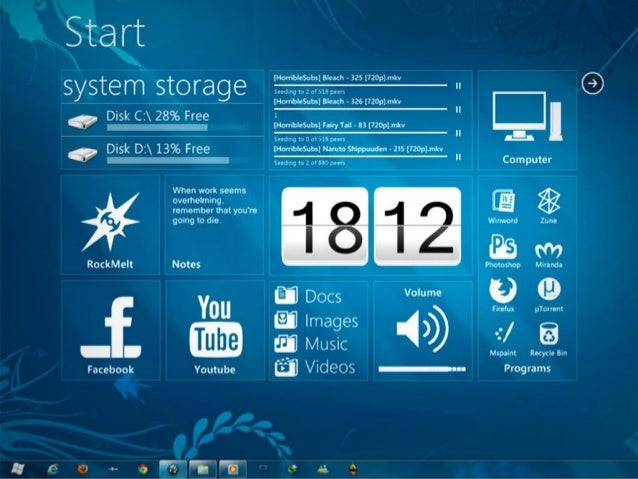Open Internet Explorer from the taskbar
The height and width of the screenshot is (479, 638).
click(x=52, y=469)
